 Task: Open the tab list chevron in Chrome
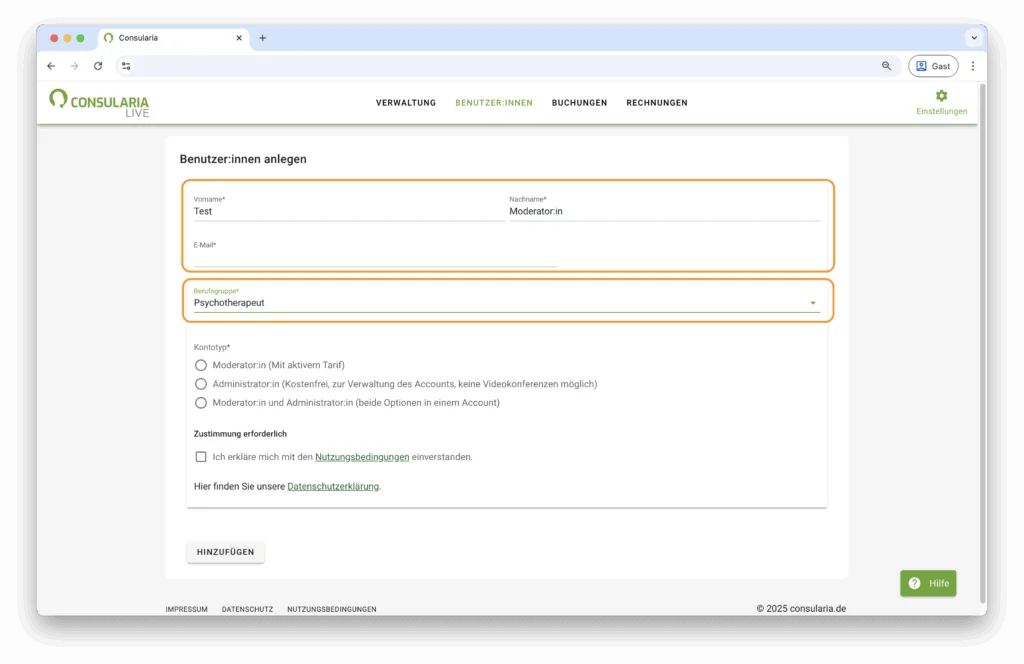973,38
